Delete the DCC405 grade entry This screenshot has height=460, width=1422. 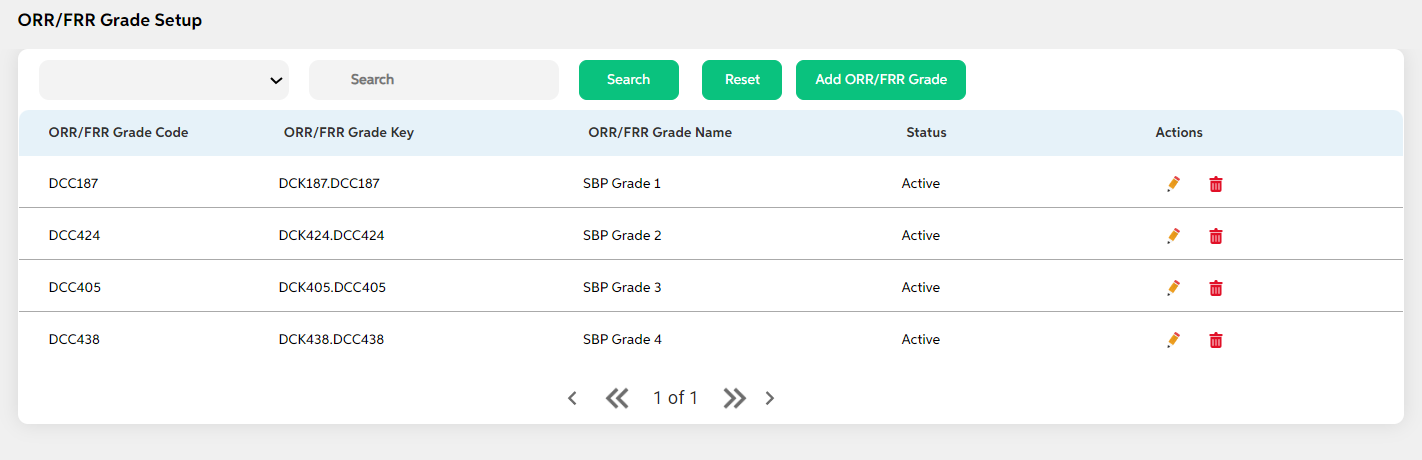(x=1216, y=288)
